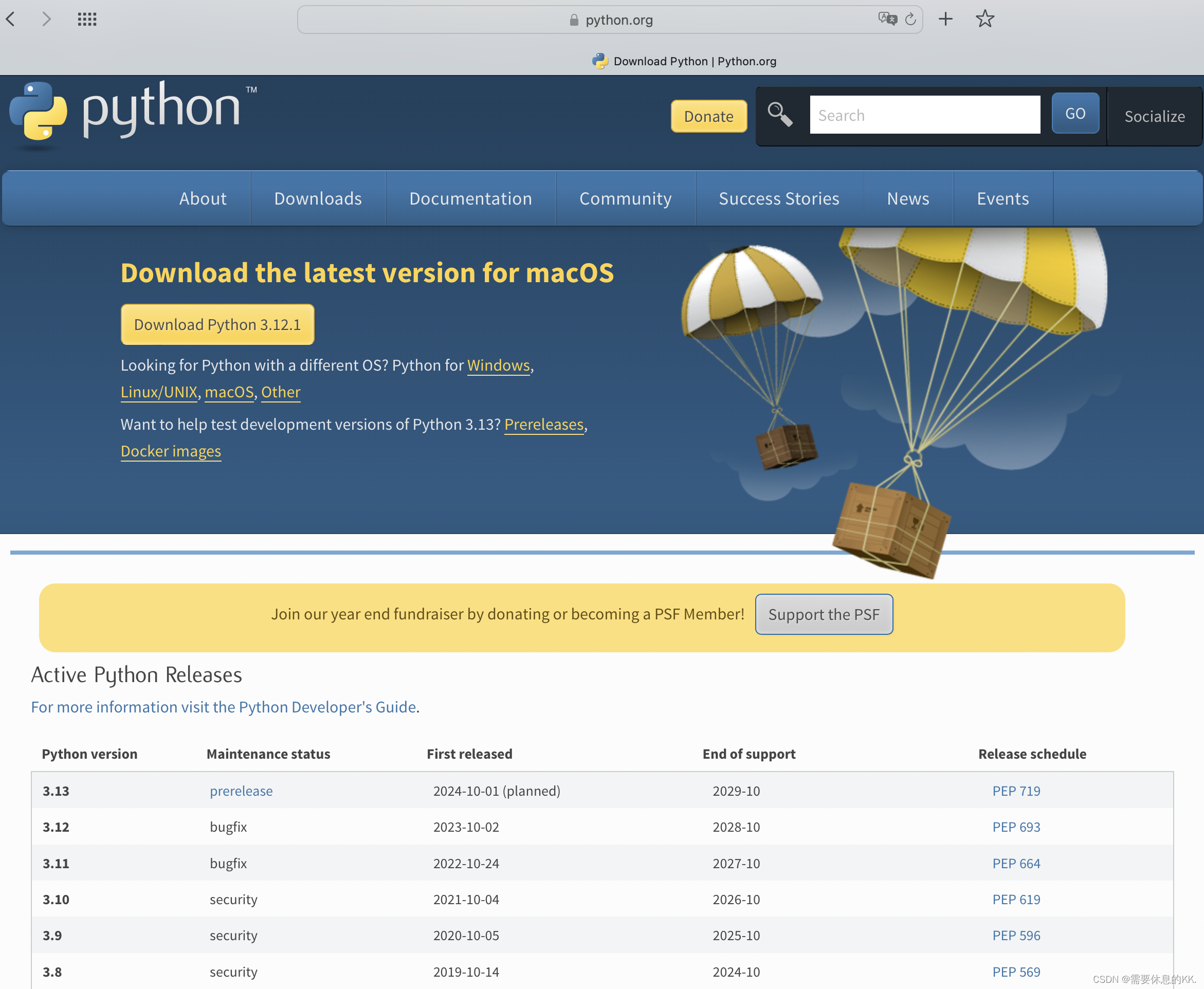This screenshot has height=989, width=1204.
Task: Open the Documentation menu
Action: [471, 198]
